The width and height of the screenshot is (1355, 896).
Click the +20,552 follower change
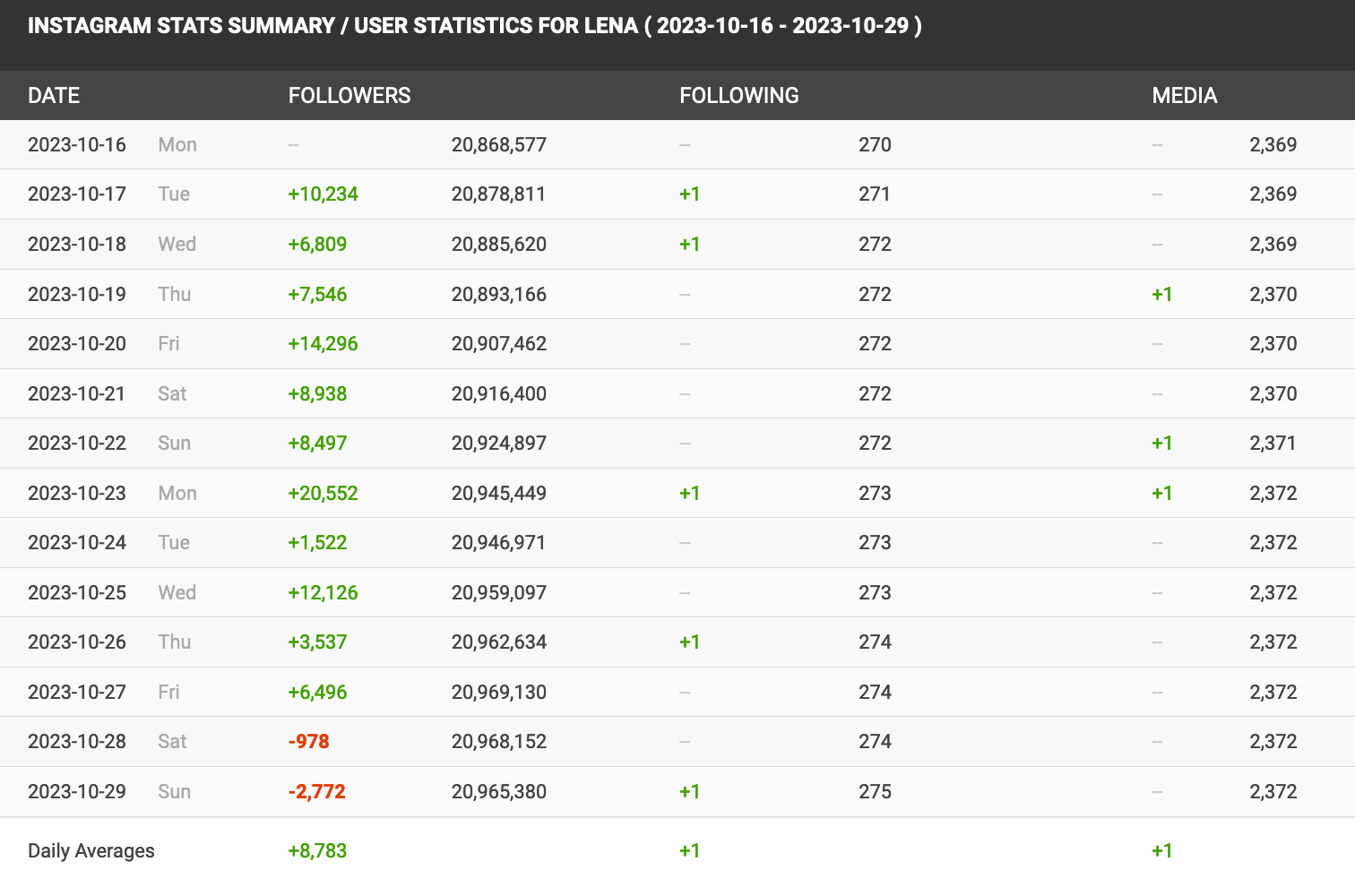coord(323,494)
